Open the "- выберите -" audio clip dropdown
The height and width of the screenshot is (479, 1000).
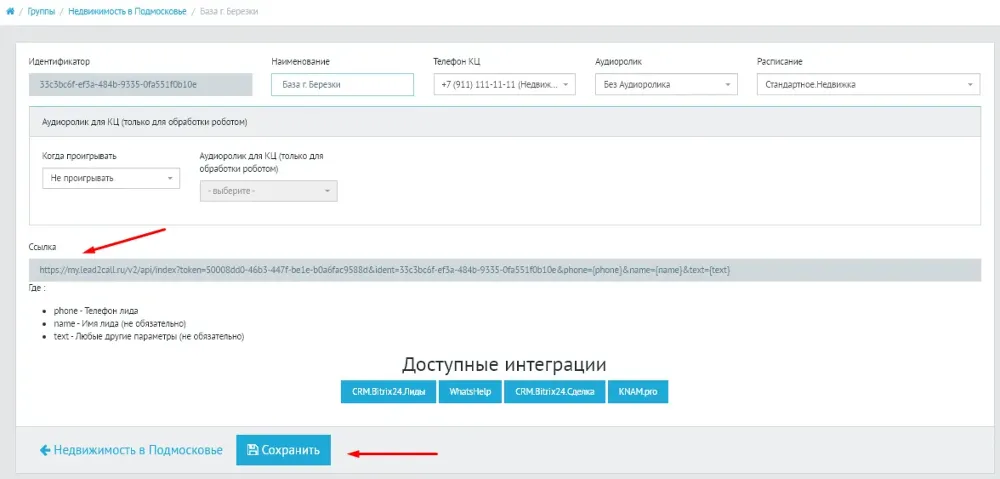[268, 191]
